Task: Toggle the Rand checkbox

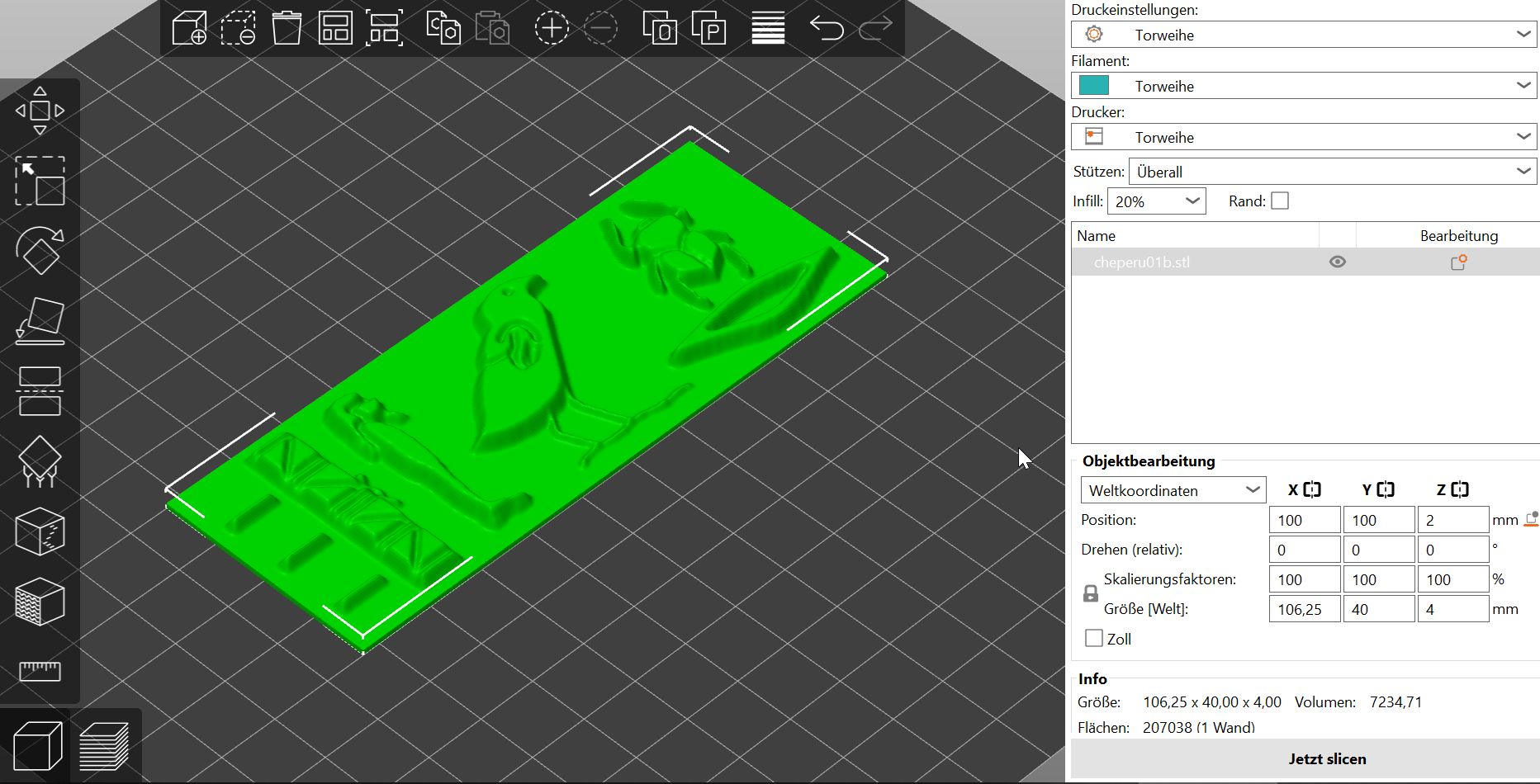Action: 1280,201
